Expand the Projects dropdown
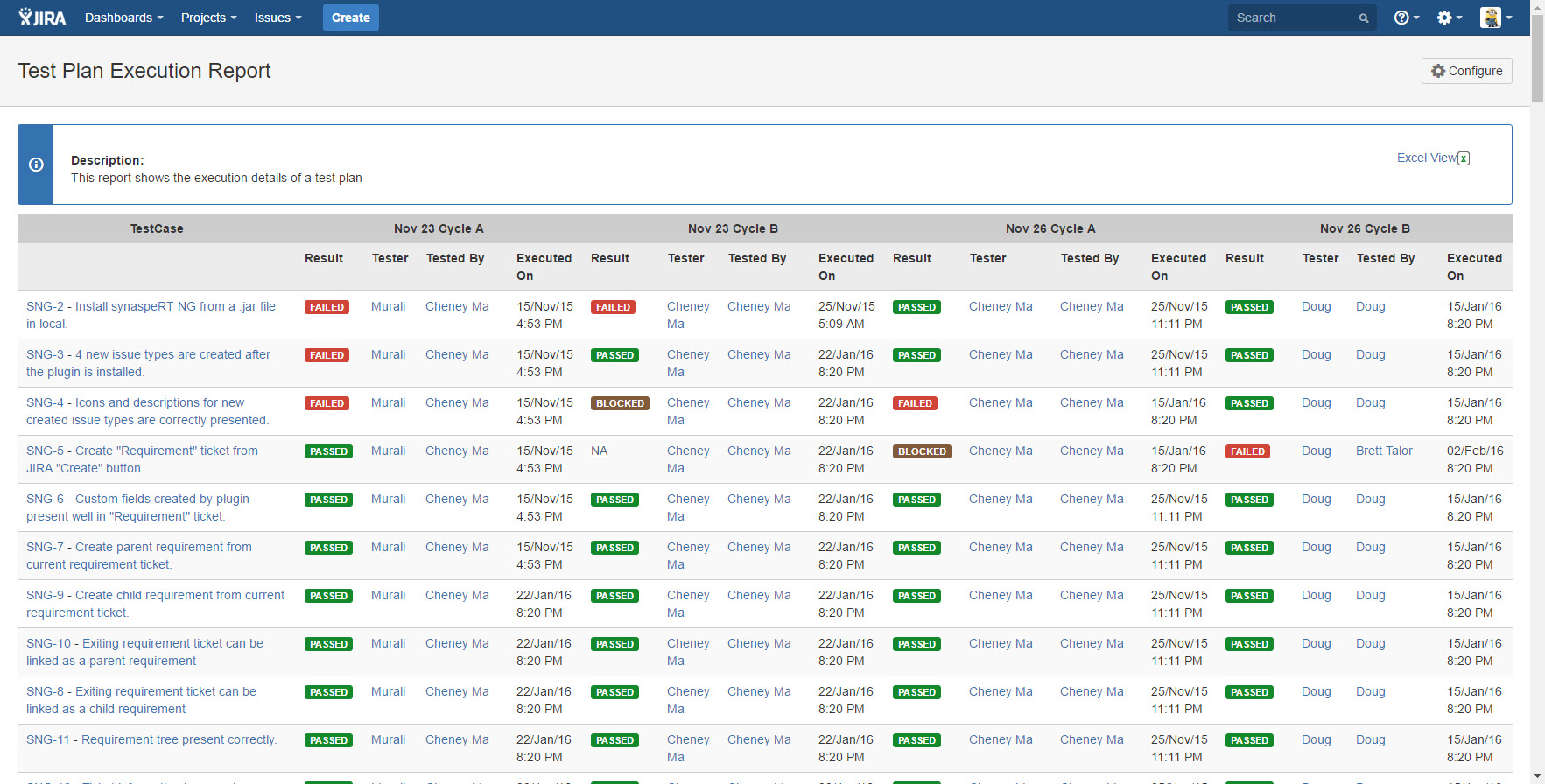 [208, 17]
